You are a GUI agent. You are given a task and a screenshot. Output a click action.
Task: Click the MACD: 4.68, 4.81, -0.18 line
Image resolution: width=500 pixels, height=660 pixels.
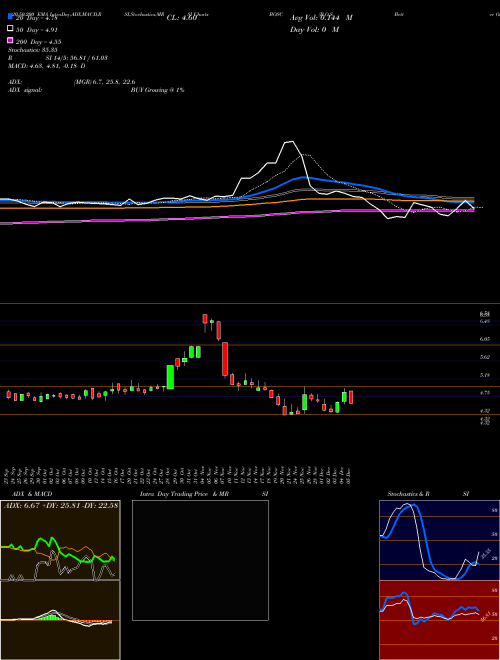pos(47,66)
